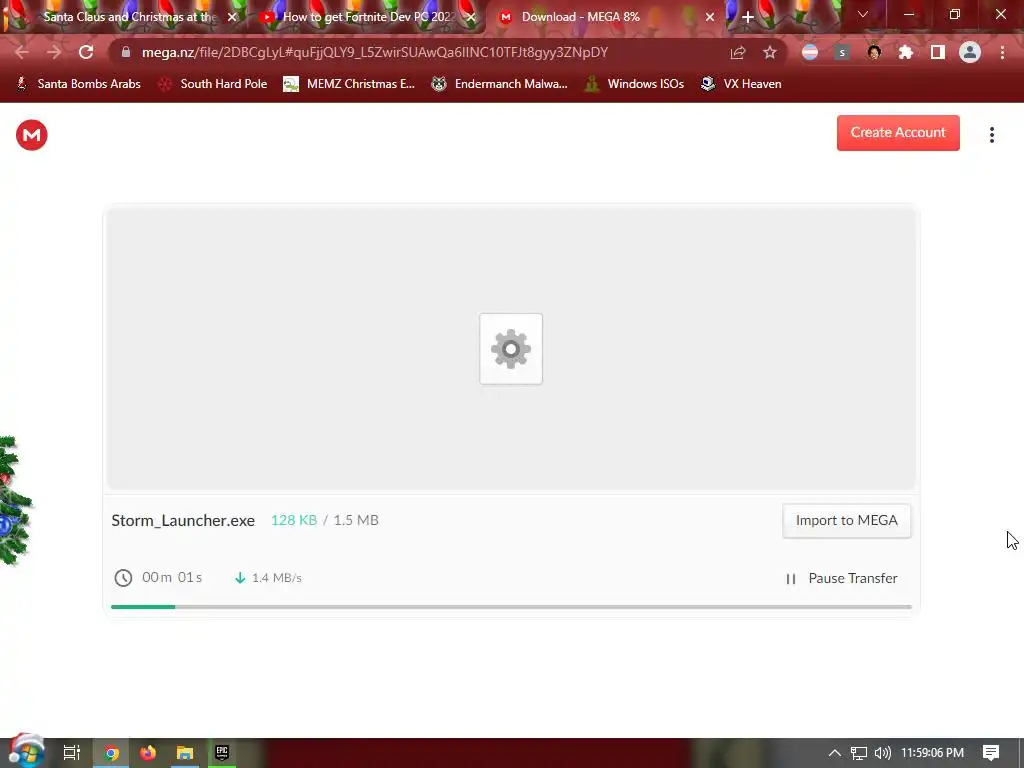This screenshot has width=1024, height=768.
Task: Click the S extension icon
Action: pos(842,52)
